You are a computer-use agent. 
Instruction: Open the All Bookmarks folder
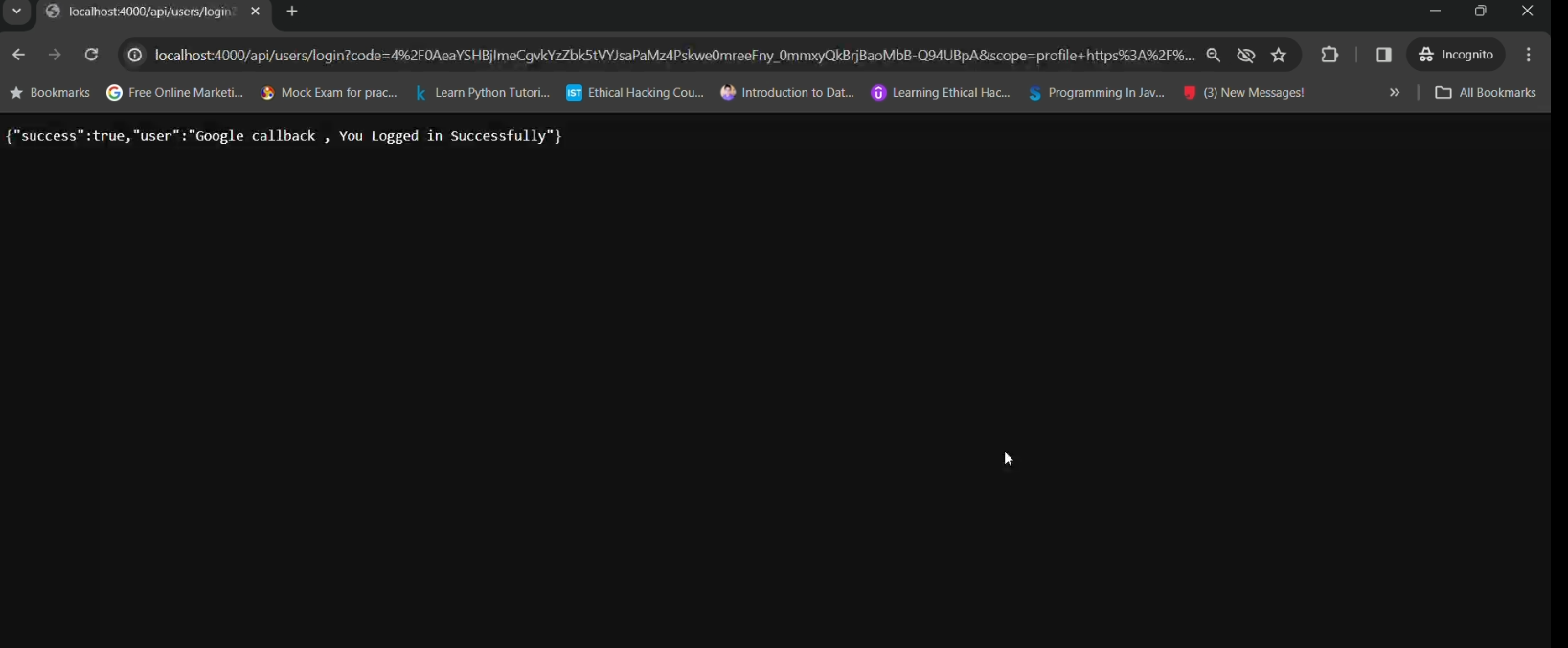click(1486, 93)
